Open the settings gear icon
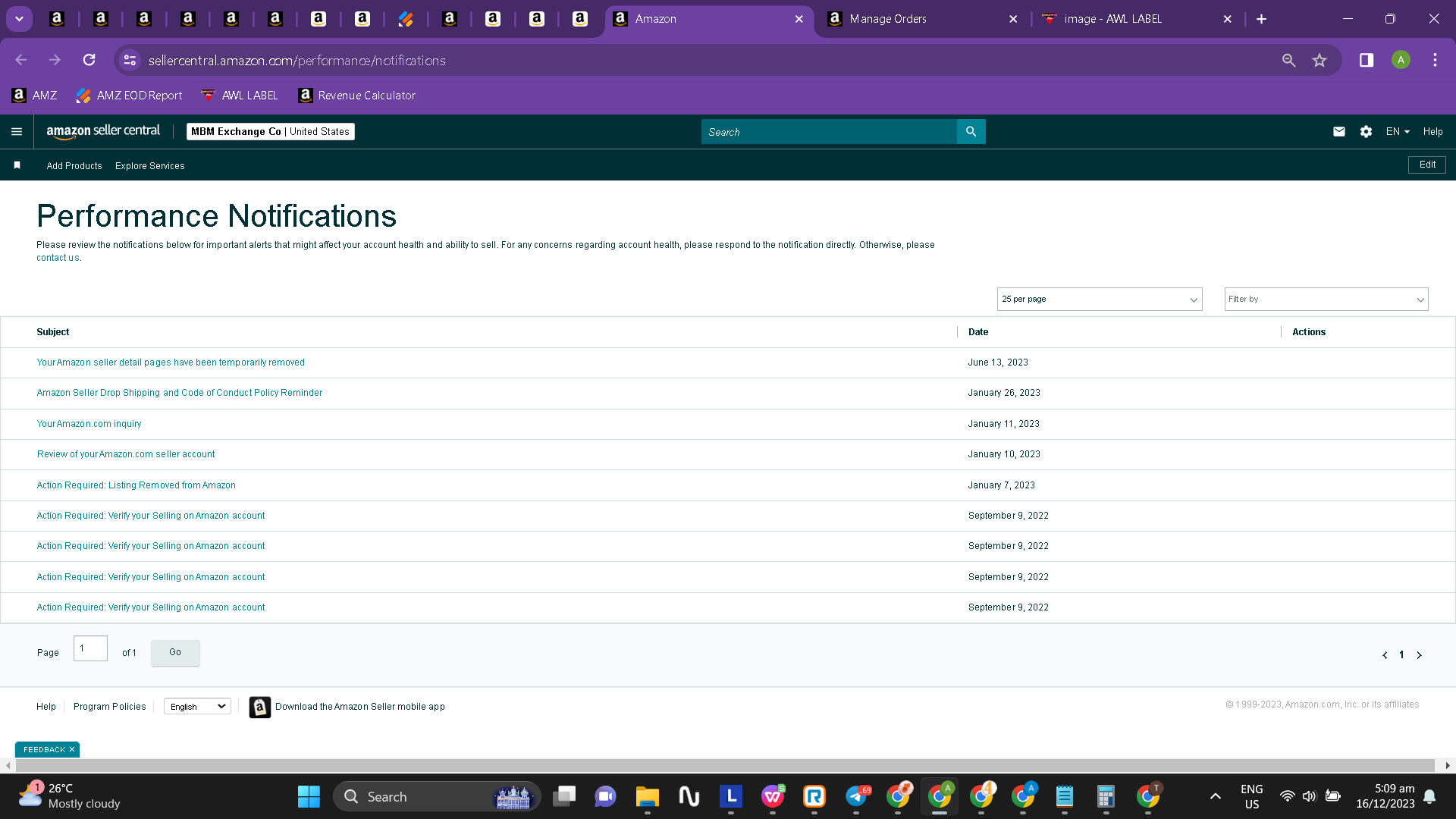 [1366, 132]
